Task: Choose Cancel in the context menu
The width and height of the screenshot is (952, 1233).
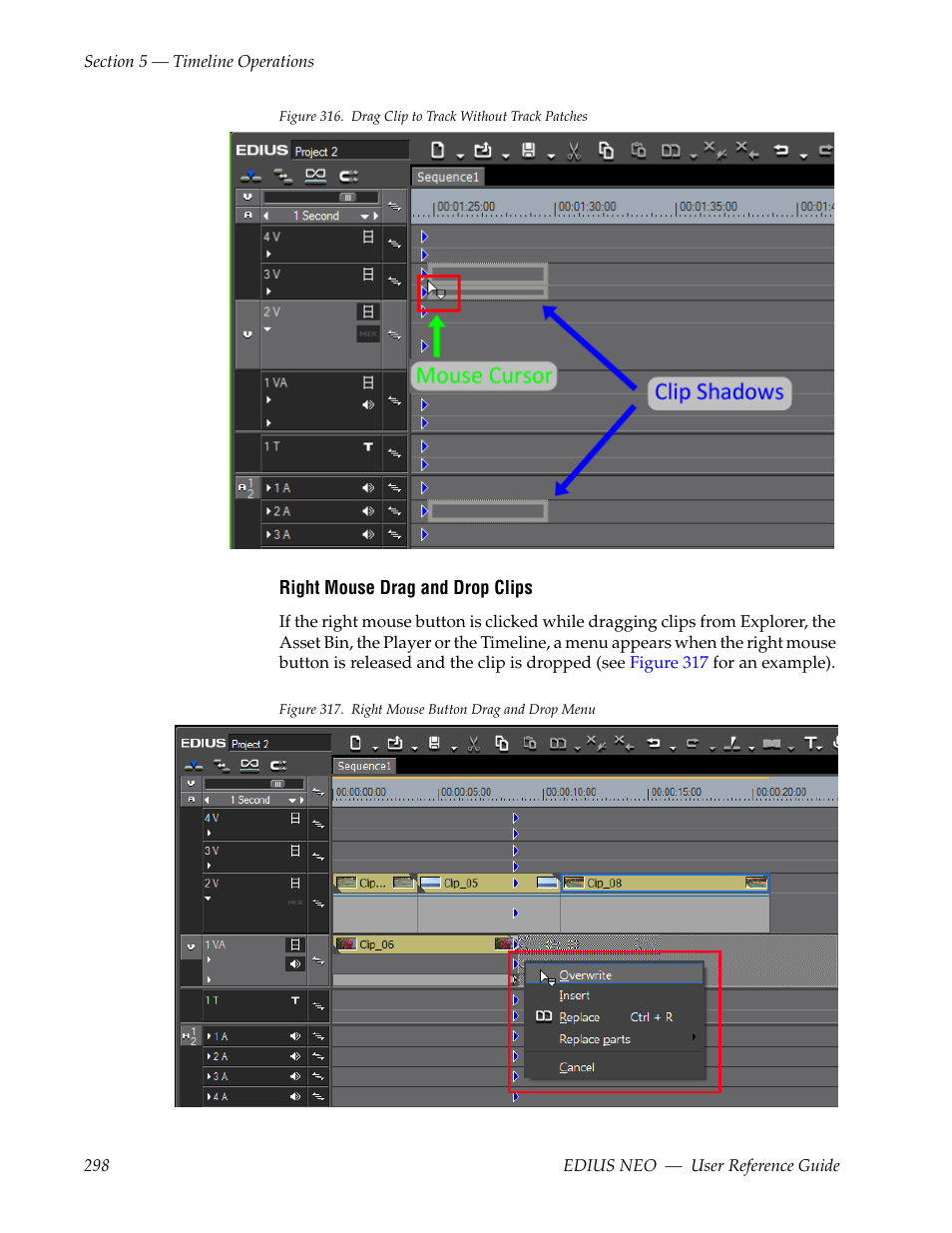Action: pyautogui.click(x=577, y=1067)
